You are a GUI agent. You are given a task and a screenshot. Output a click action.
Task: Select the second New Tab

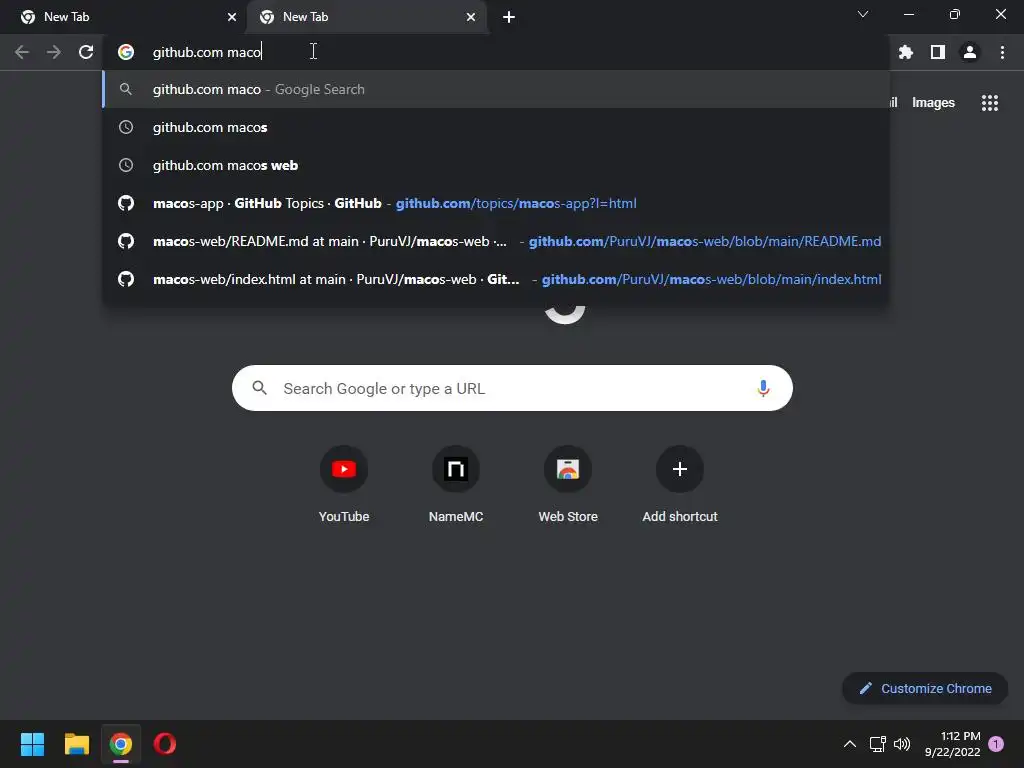click(366, 17)
